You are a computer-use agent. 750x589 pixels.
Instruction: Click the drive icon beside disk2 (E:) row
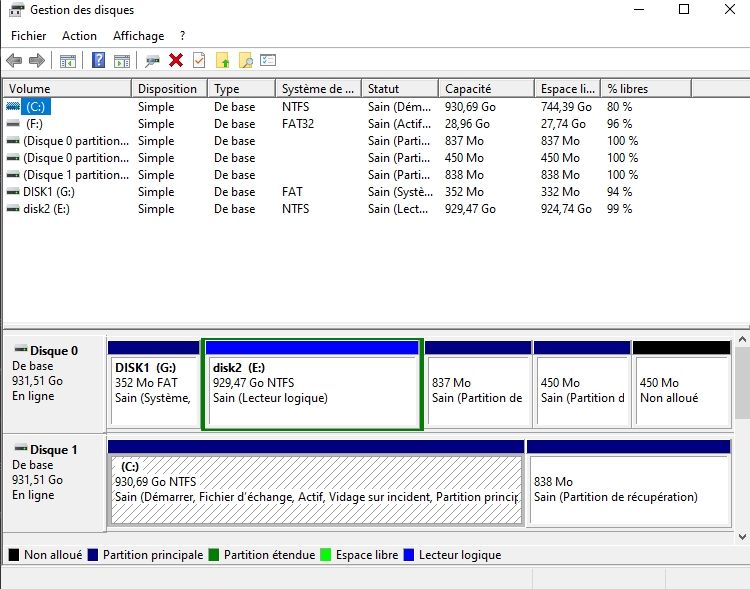13,209
